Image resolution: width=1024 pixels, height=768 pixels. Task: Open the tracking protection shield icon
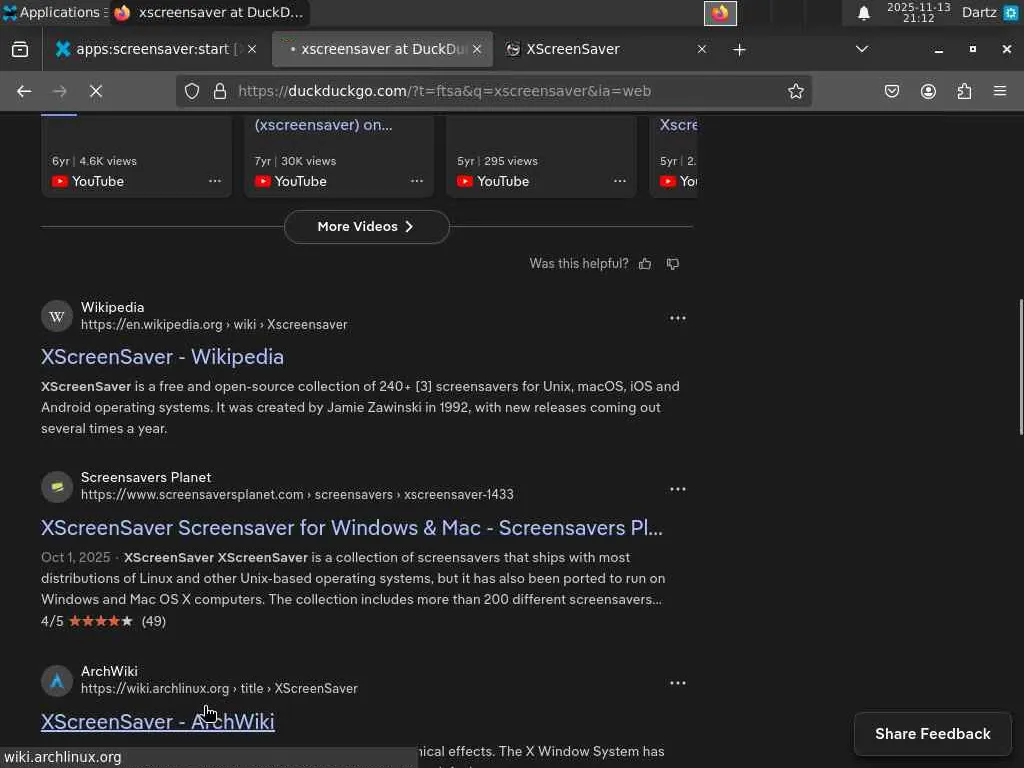point(191,91)
